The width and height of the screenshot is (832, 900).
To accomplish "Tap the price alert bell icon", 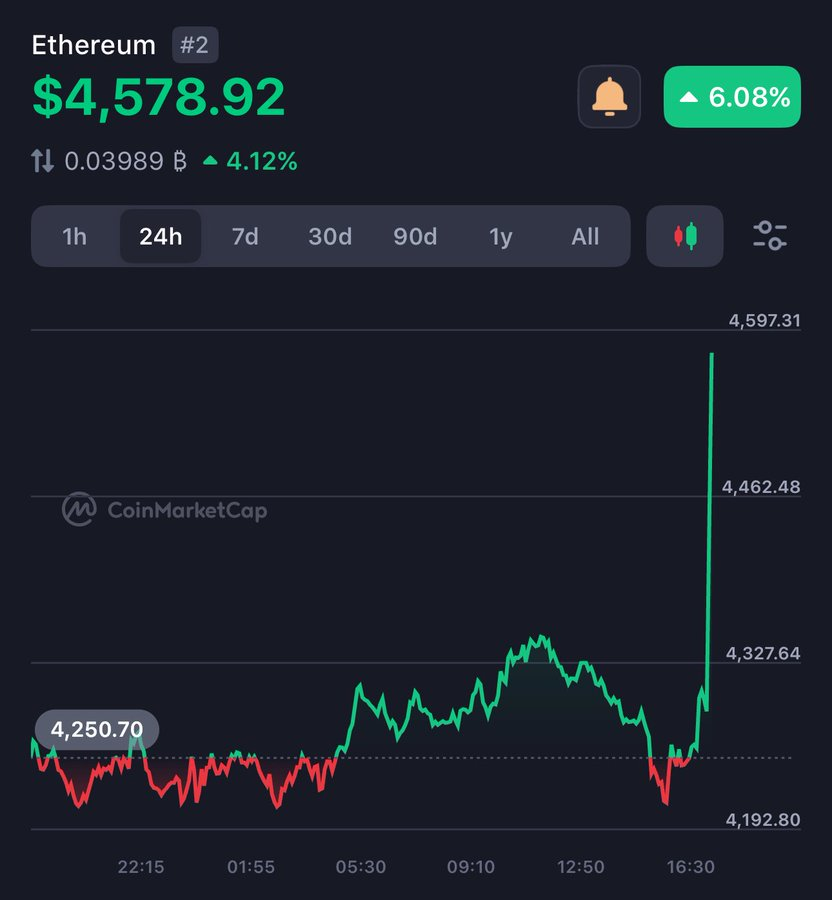I will 609,96.
